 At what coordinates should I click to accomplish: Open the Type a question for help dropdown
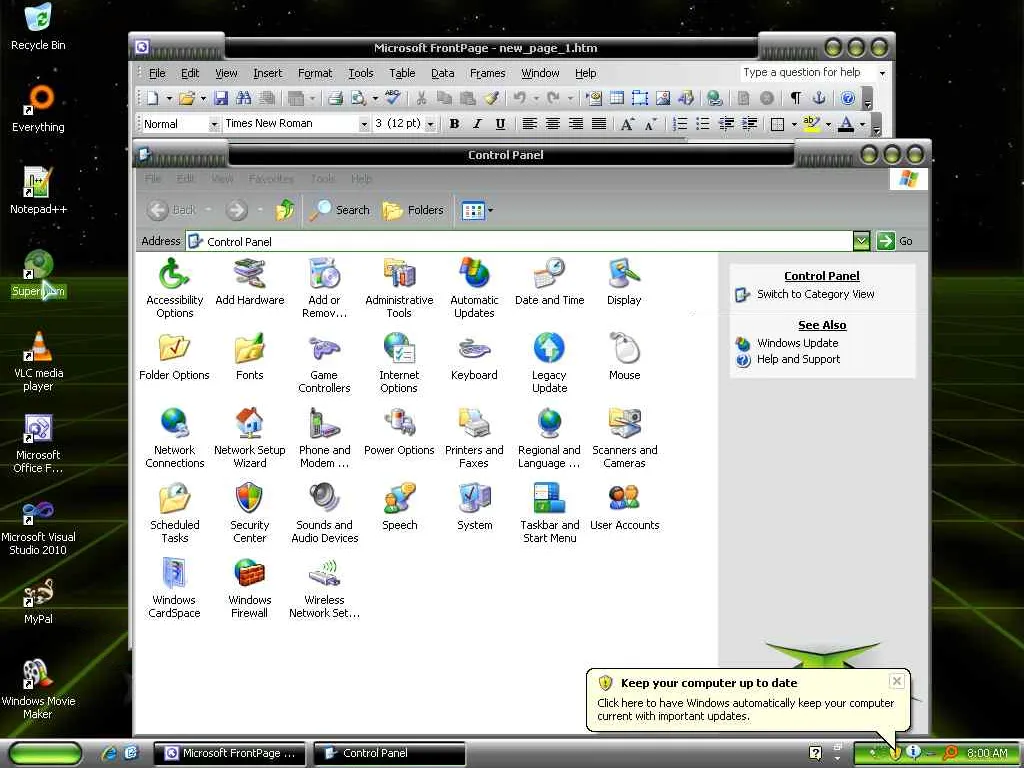pos(882,73)
